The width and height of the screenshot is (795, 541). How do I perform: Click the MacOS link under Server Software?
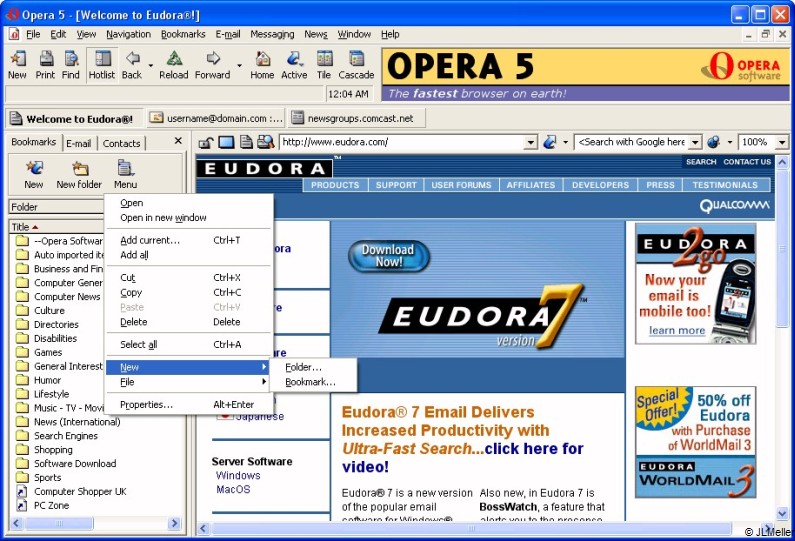point(233,489)
